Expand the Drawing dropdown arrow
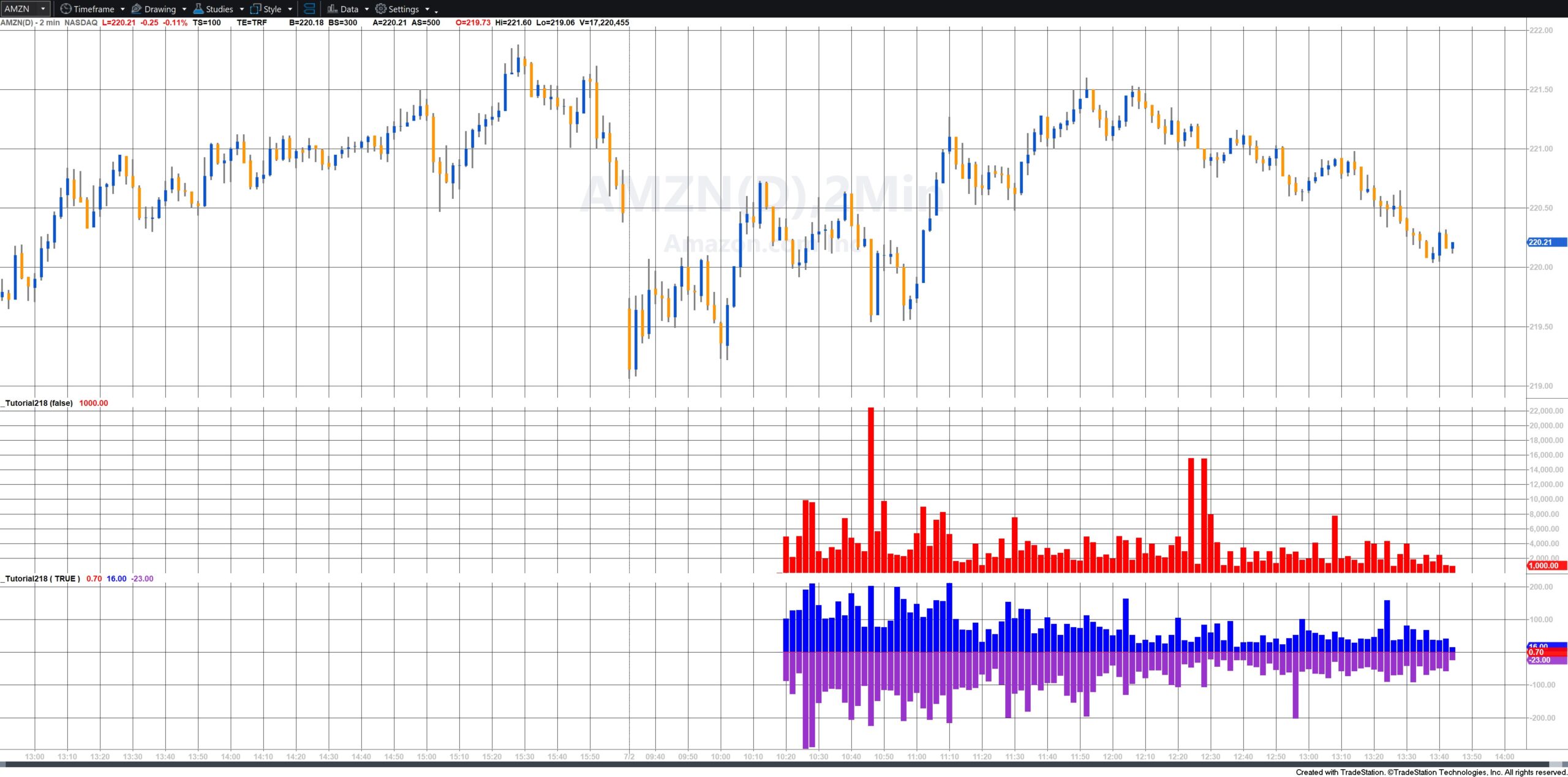 [x=184, y=9]
